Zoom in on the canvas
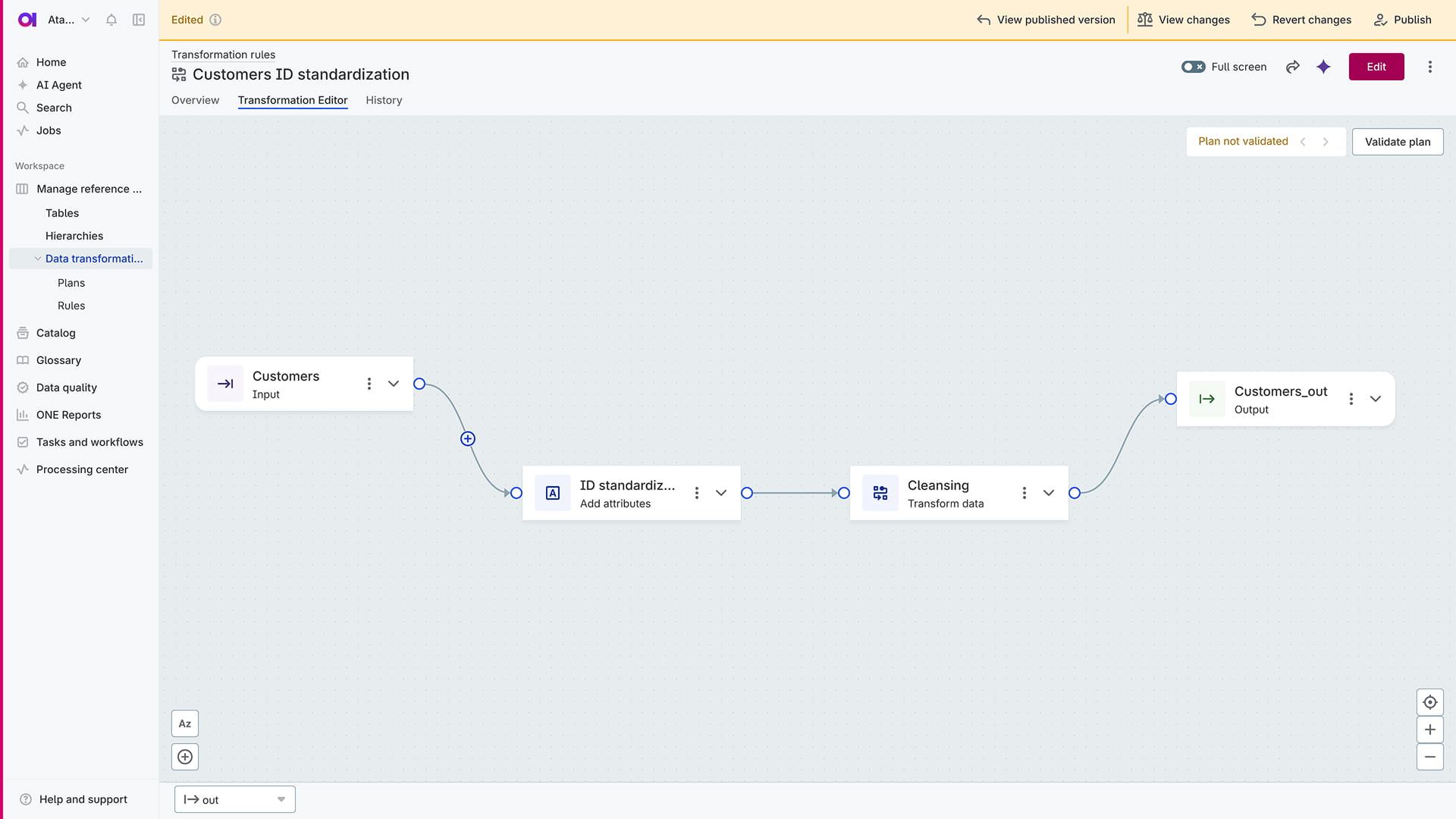Image resolution: width=1456 pixels, height=819 pixels. tap(1429, 730)
